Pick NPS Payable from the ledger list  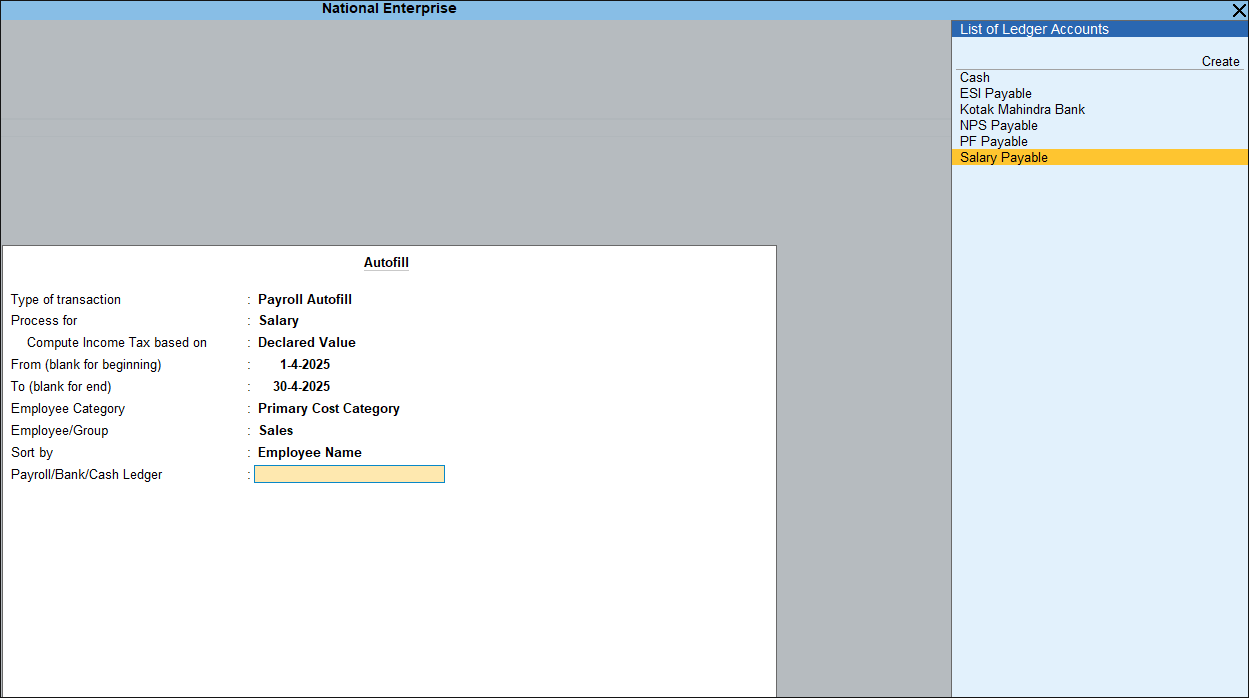(998, 126)
